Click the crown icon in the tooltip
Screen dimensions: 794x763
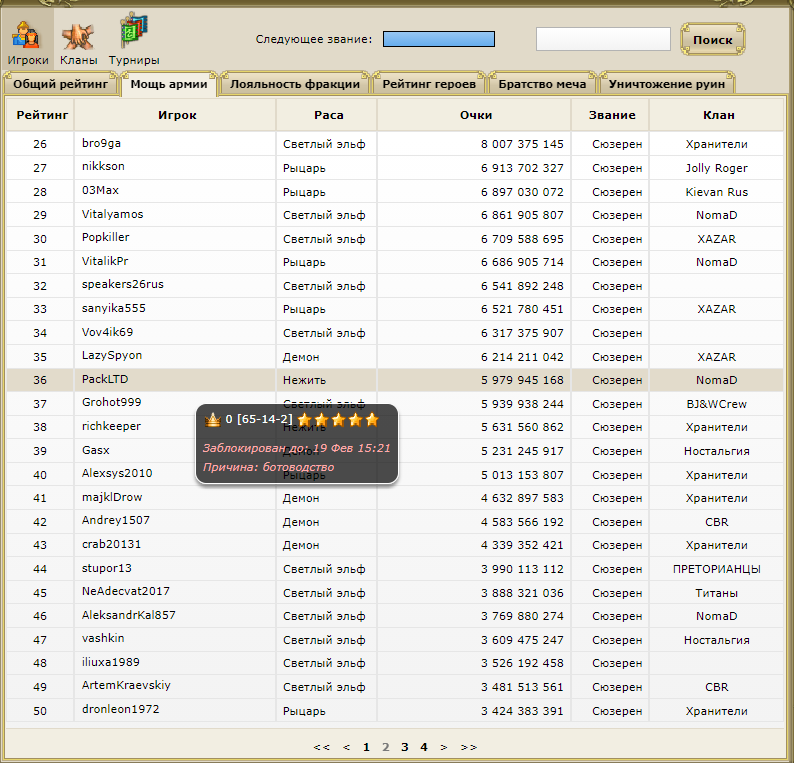coord(213,420)
